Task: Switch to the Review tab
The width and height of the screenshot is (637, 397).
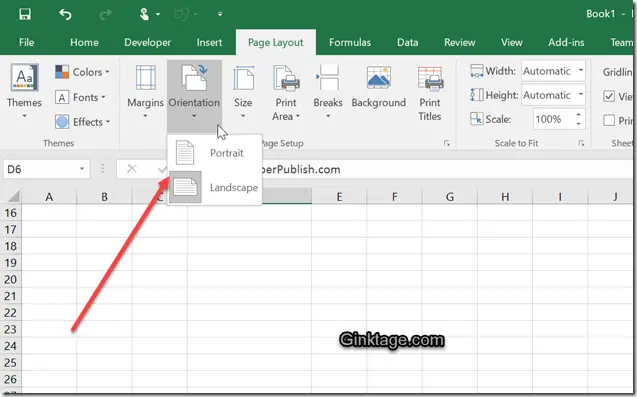Action: click(459, 42)
